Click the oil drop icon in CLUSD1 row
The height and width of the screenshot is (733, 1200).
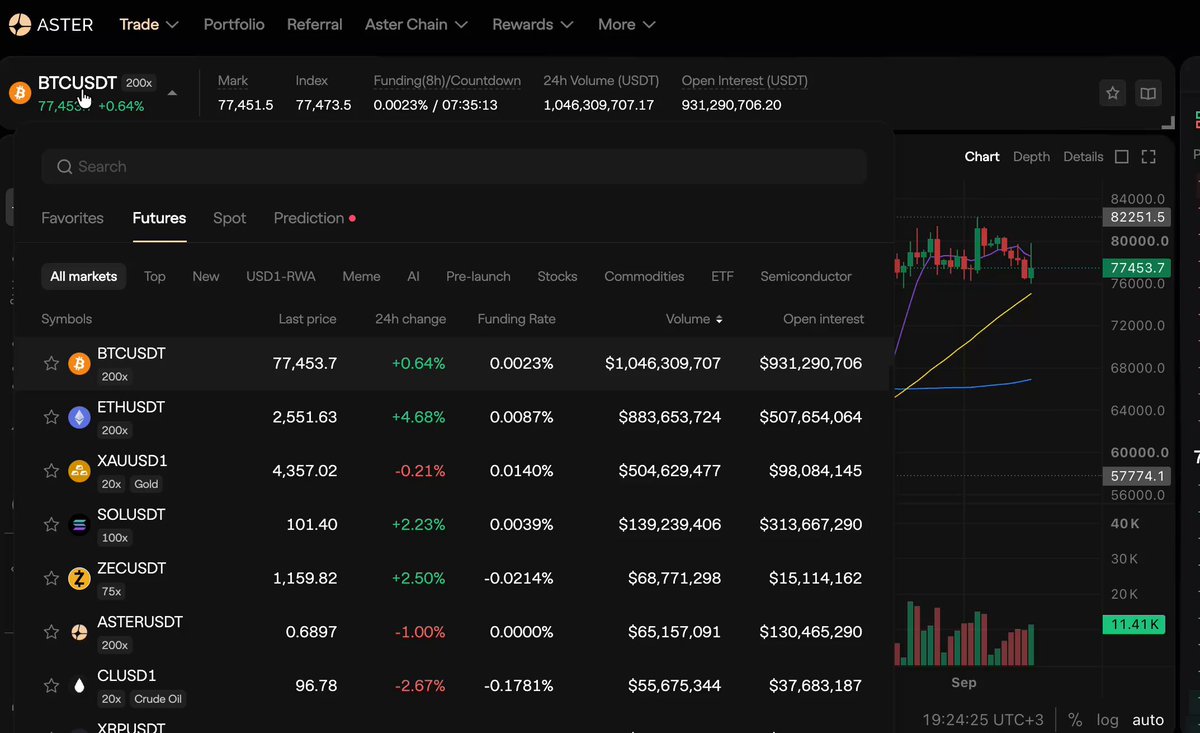click(x=79, y=686)
